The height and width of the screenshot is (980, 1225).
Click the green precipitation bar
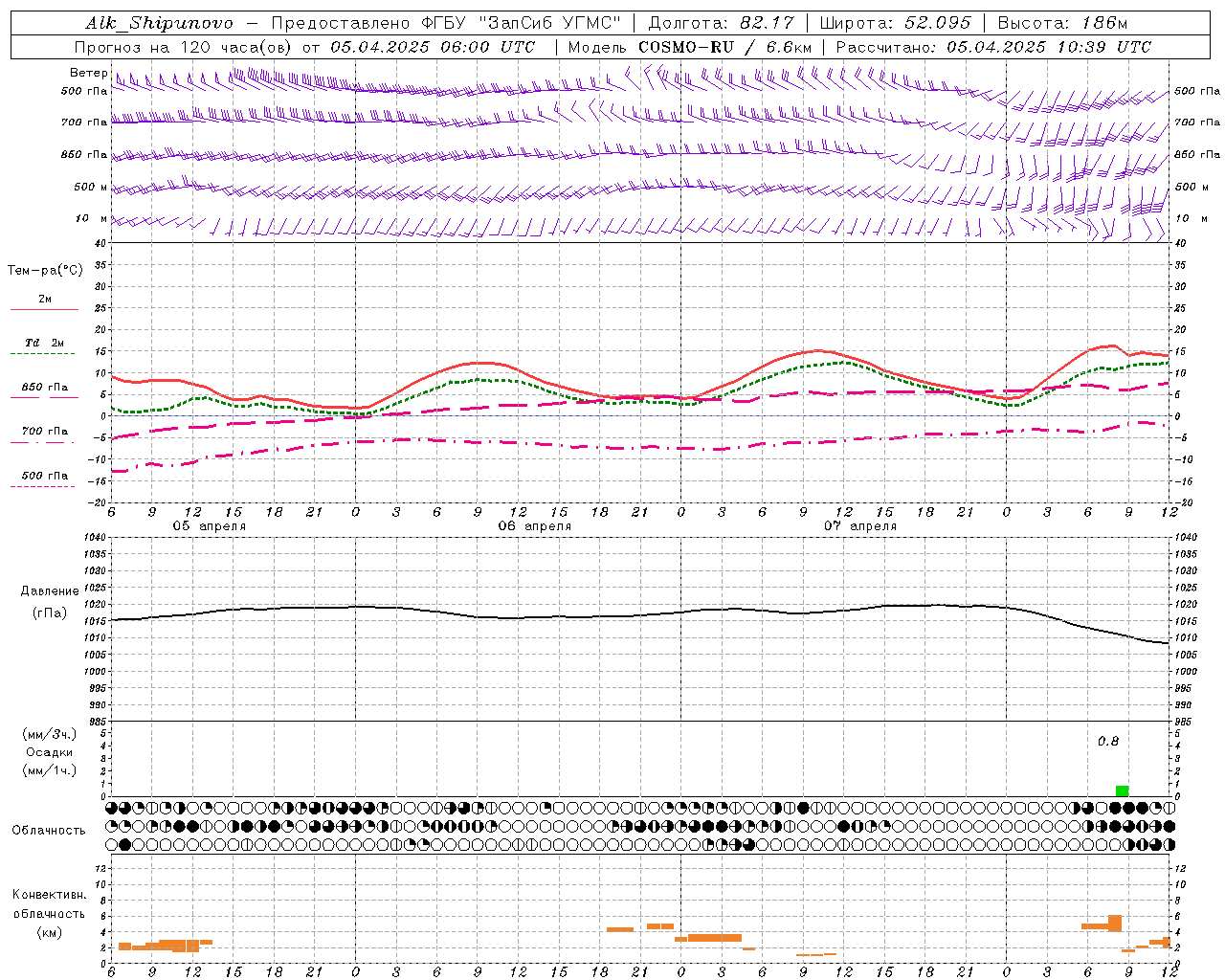click(1123, 791)
